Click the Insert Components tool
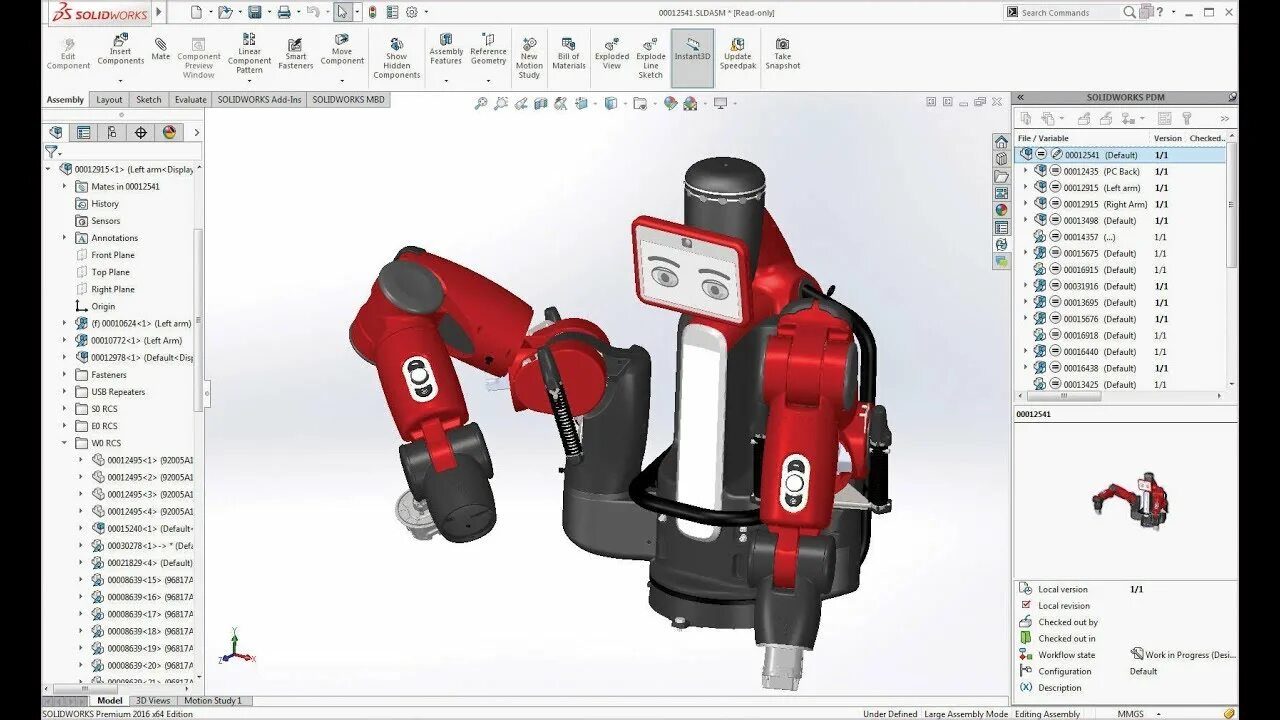Image resolution: width=1280 pixels, height=720 pixels. click(x=121, y=50)
